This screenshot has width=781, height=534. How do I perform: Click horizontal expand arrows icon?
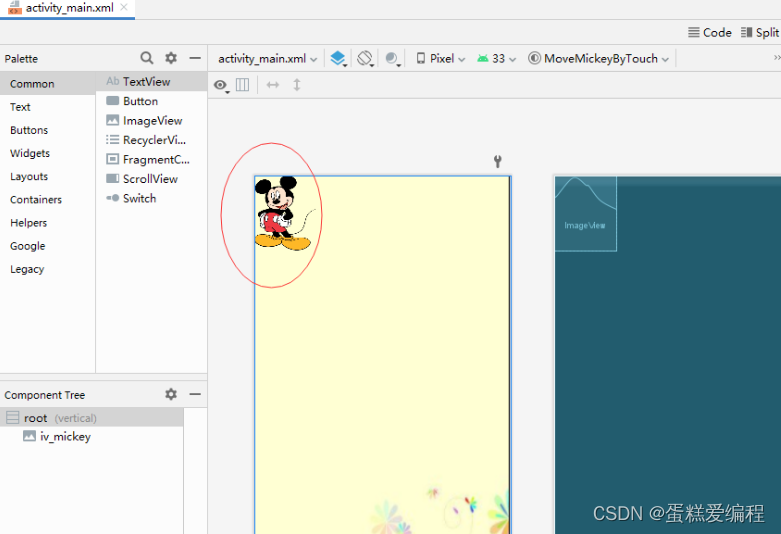coord(273,85)
